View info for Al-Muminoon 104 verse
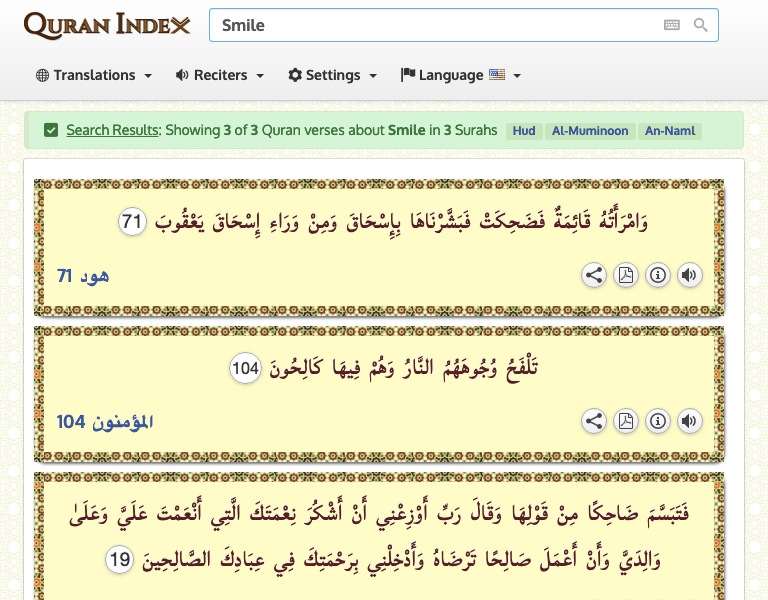 click(658, 422)
